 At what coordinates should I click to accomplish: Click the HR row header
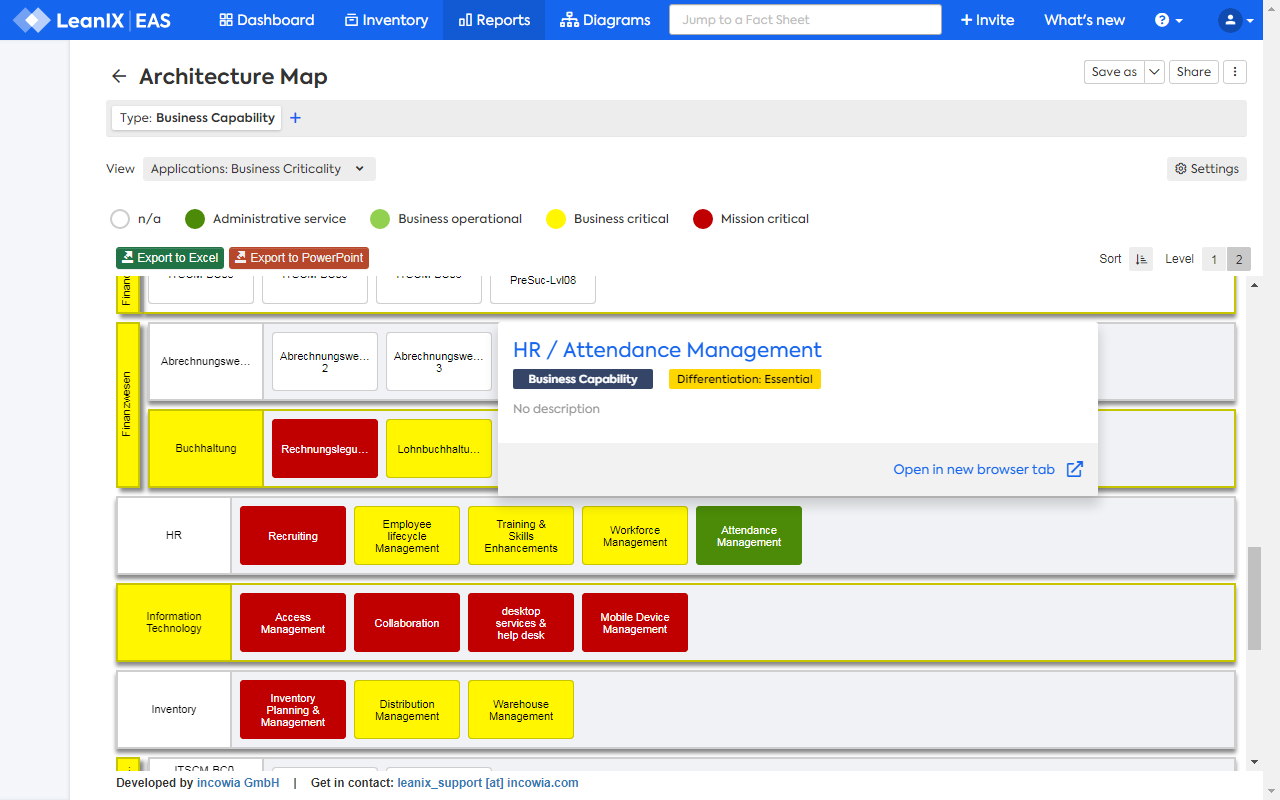[174, 536]
